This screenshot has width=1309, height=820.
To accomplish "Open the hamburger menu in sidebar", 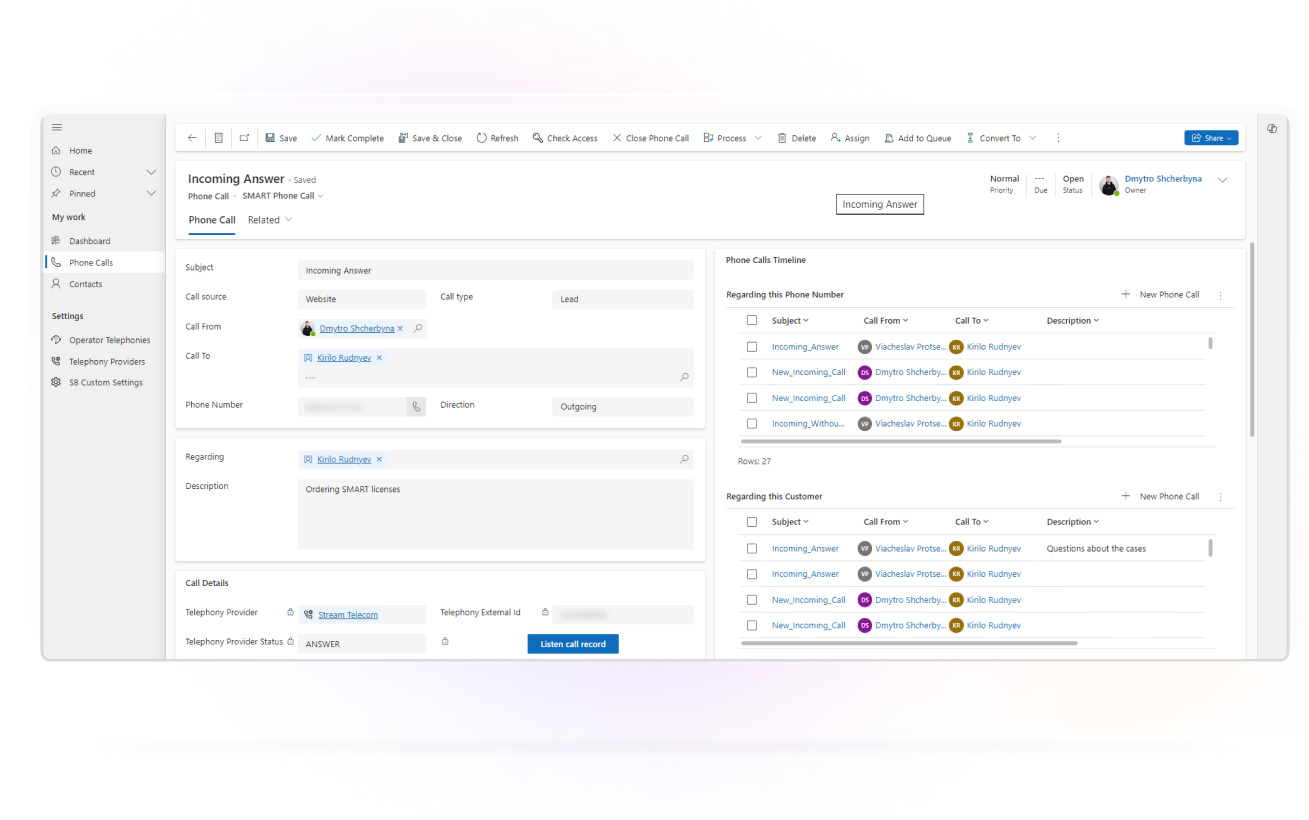I will (x=57, y=127).
